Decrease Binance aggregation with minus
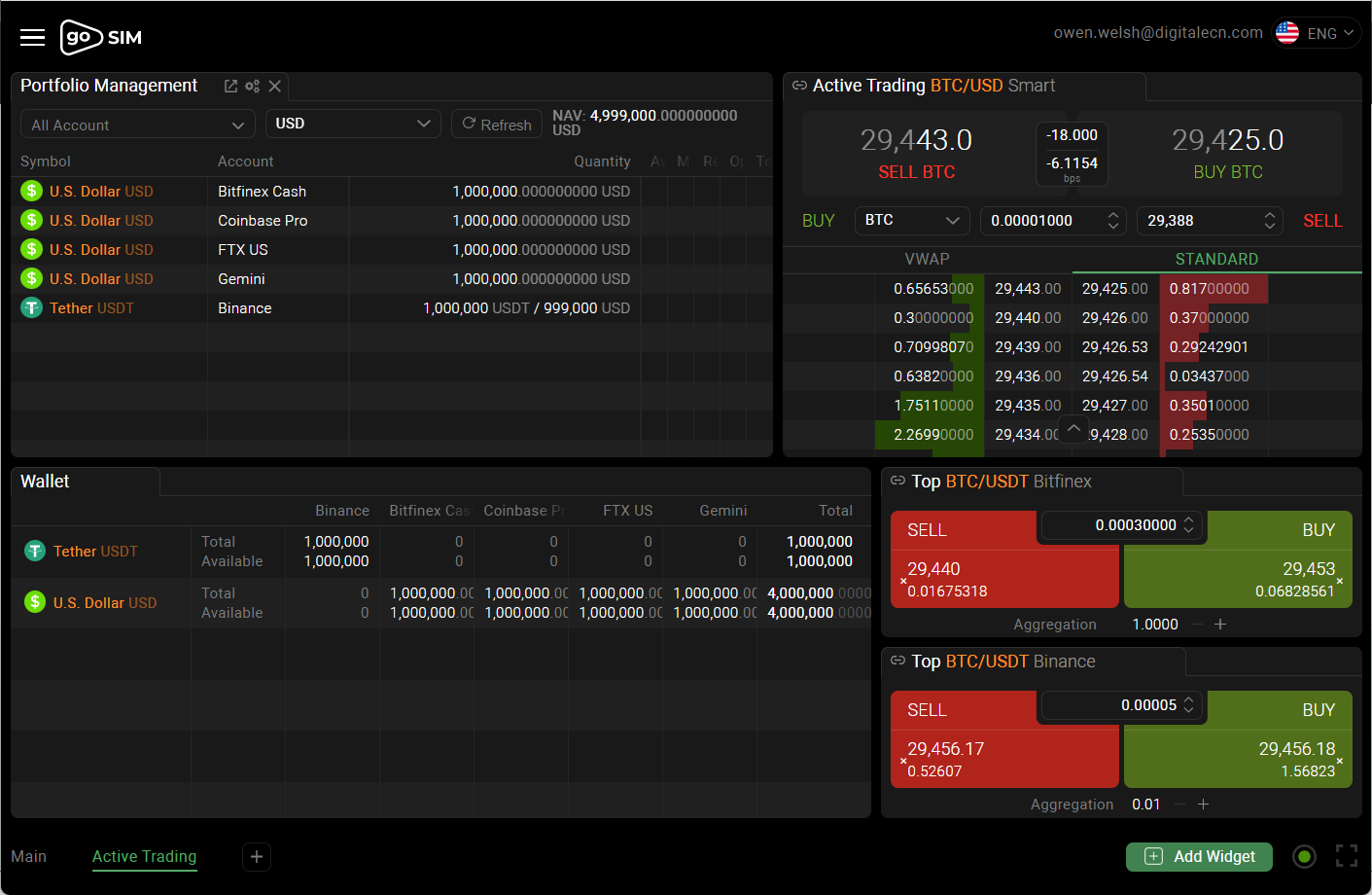The image size is (1372, 895). (1179, 804)
